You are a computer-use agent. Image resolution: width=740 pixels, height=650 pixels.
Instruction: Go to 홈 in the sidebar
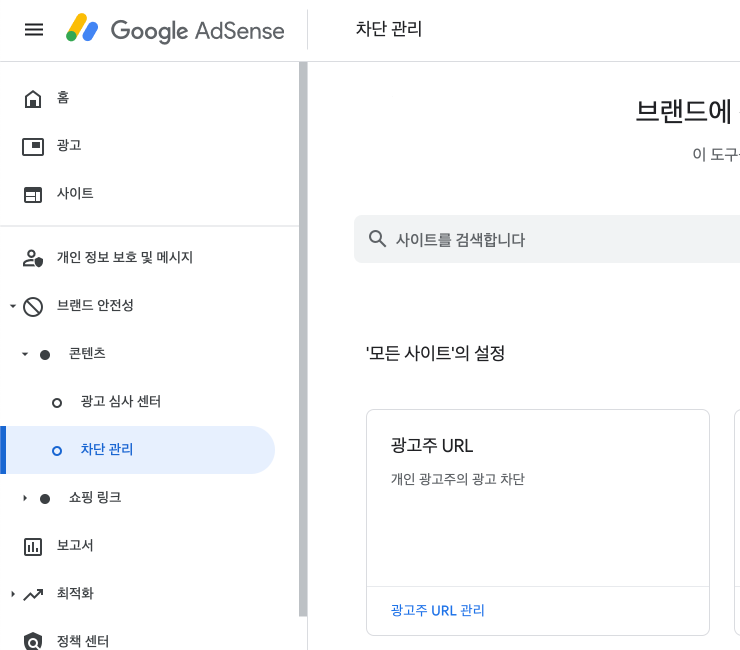[63, 97]
